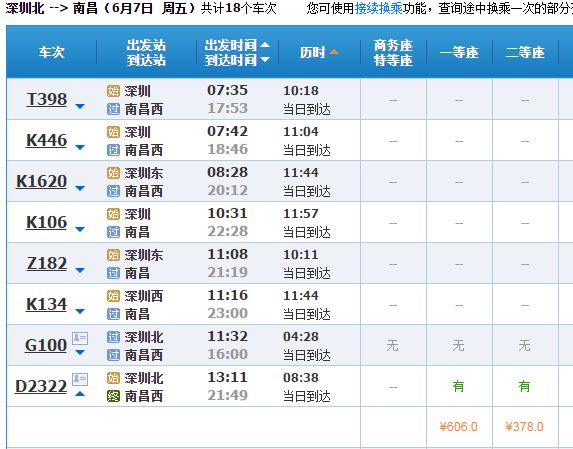
Task: Click the ID card icon beside D2322
Action: click(x=80, y=379)
